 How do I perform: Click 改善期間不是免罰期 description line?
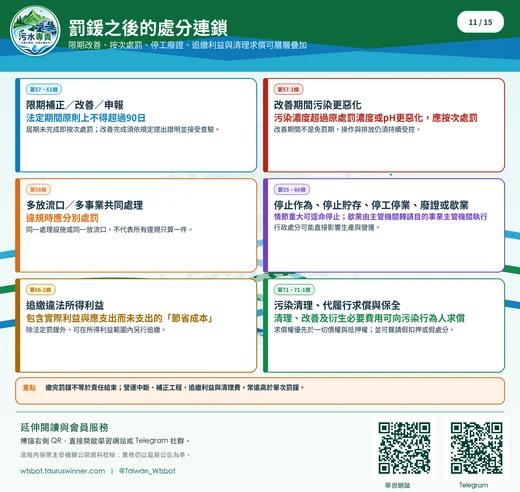click(347, 129)
